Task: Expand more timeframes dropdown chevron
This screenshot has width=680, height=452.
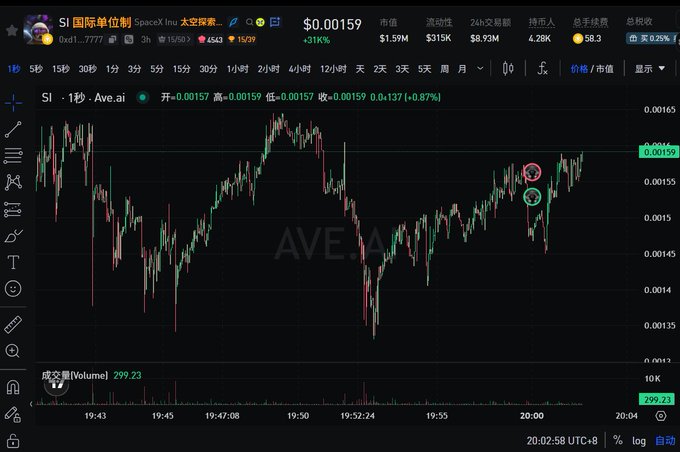Action: coord(480,69)
